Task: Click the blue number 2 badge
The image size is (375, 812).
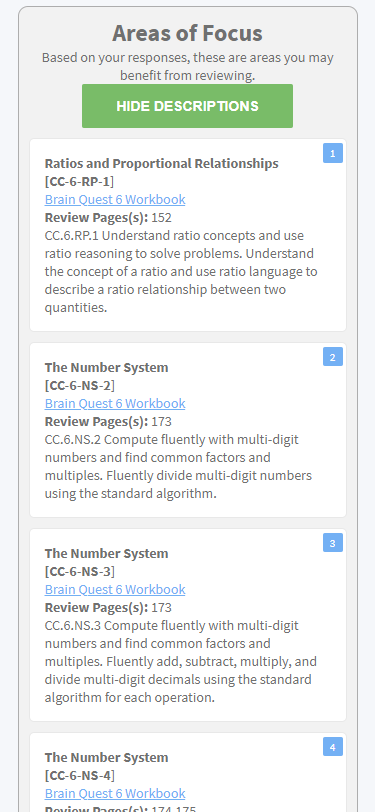Action: [x=333, y=357]
